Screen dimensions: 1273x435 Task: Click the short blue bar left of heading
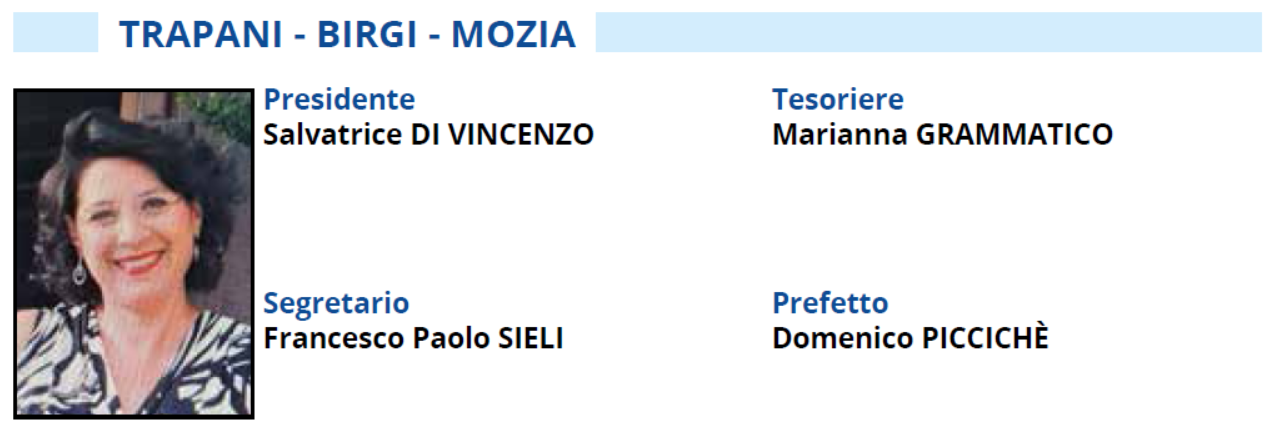pyautogui.click(x=55, y=33)
